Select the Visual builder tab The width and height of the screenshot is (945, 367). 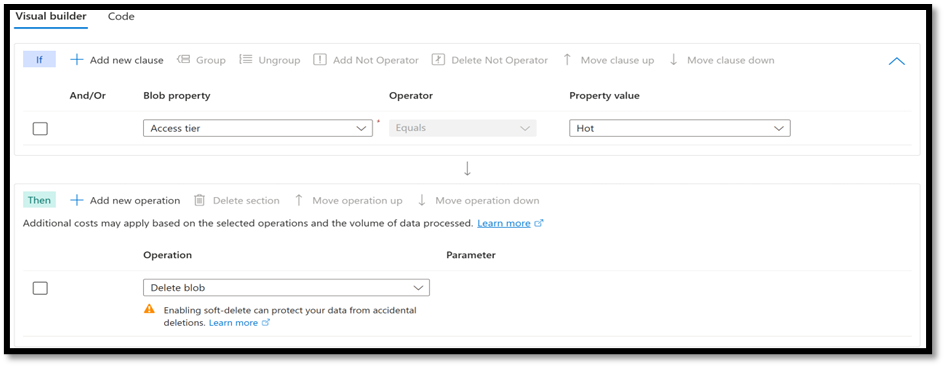51,16
